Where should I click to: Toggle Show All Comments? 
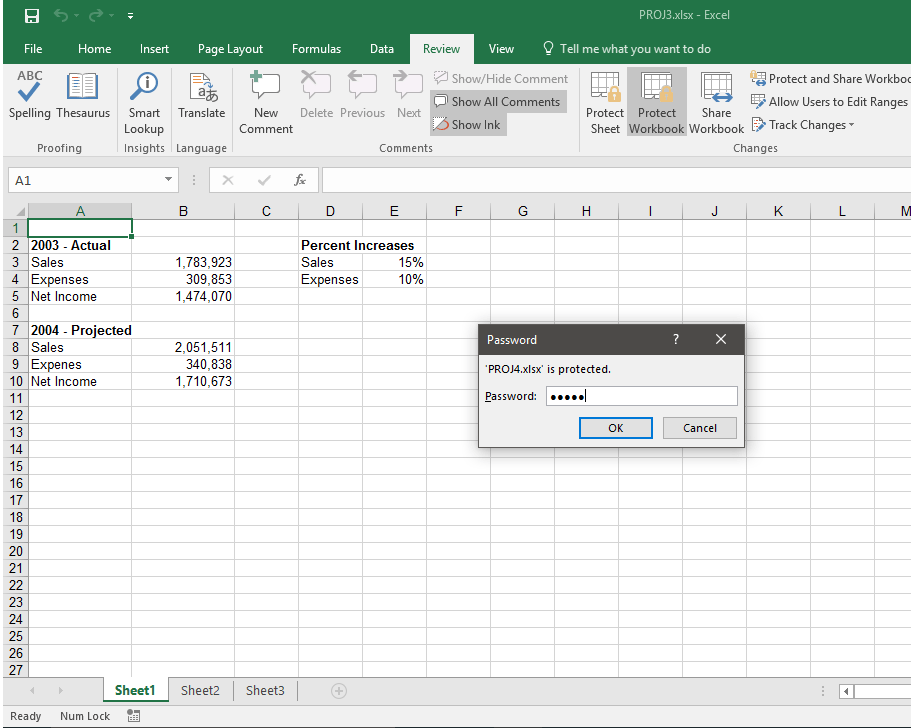click(498, 101)
